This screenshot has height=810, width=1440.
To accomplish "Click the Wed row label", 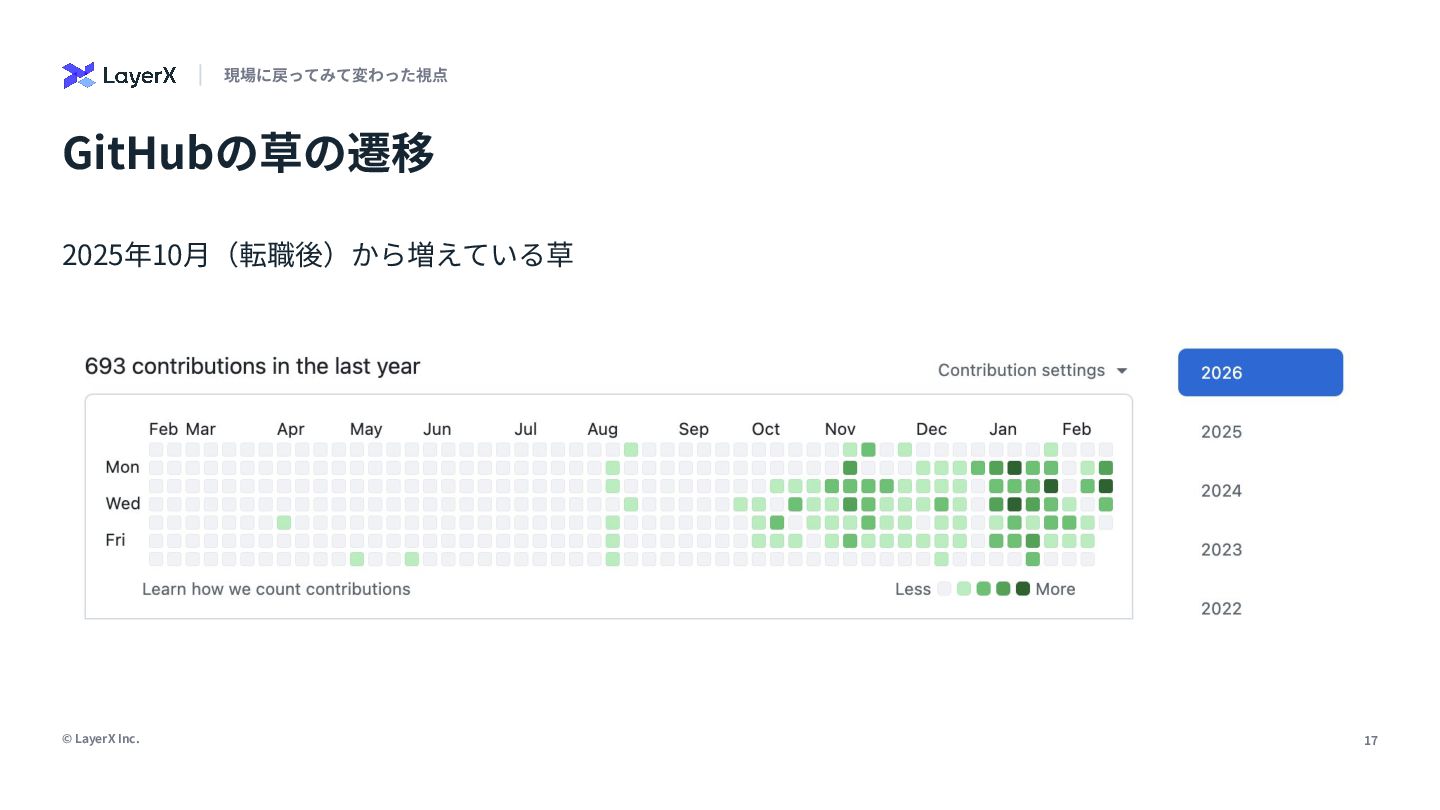I will tap(123, 503).
